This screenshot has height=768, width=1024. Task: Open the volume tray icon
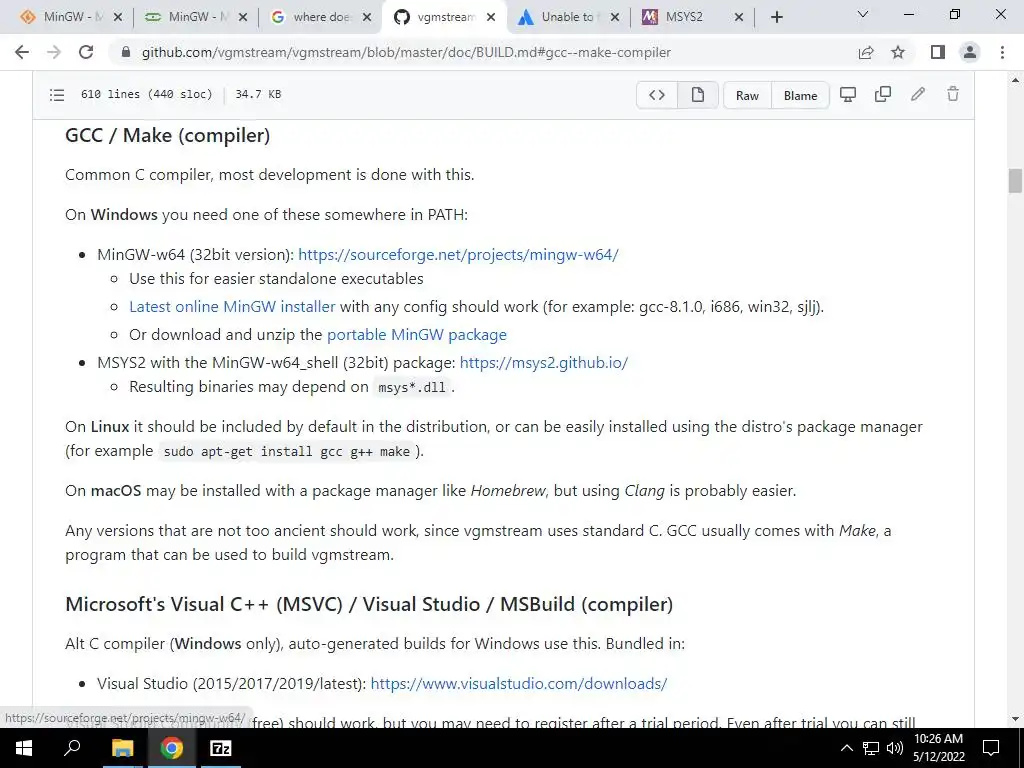point(895,748)
